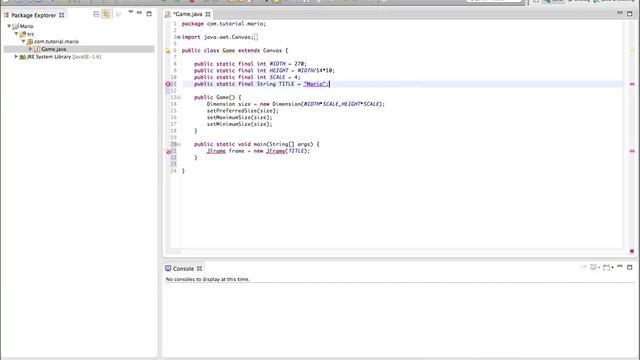Jump to warning marker in overview ruler
The height and width of the screenshot is (360, 640).
click(632, 51)
